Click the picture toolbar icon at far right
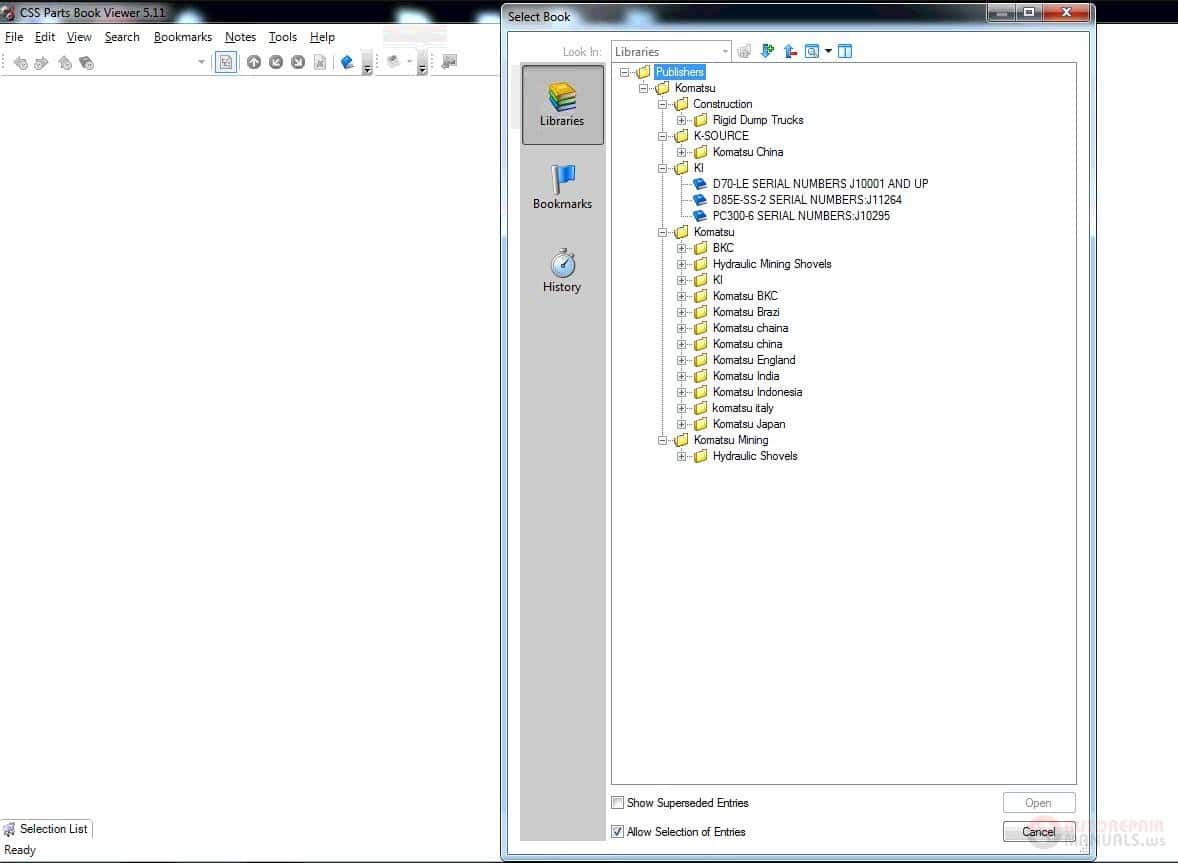Screen dimensions: 1178x863 pyautogui.click(x=449, y=62)
